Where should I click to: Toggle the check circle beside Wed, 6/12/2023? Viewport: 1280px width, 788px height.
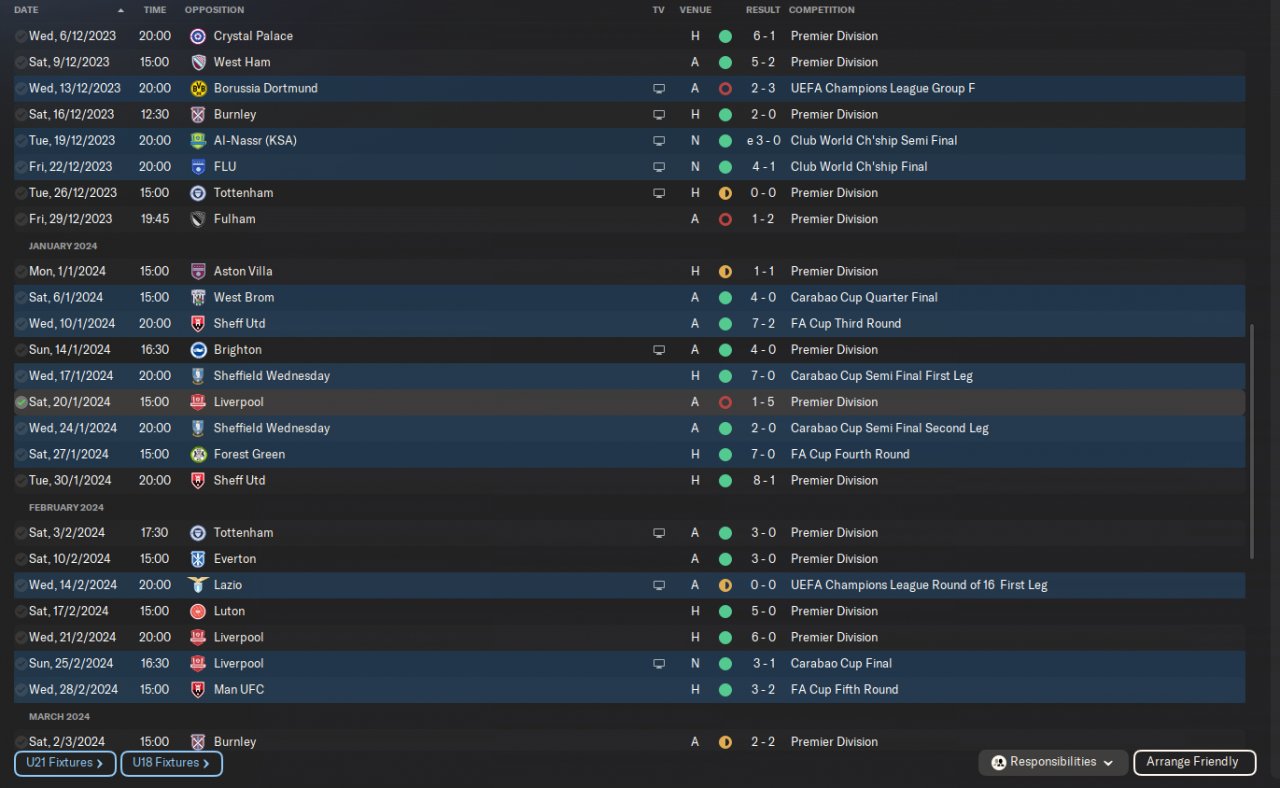point(21,36)
